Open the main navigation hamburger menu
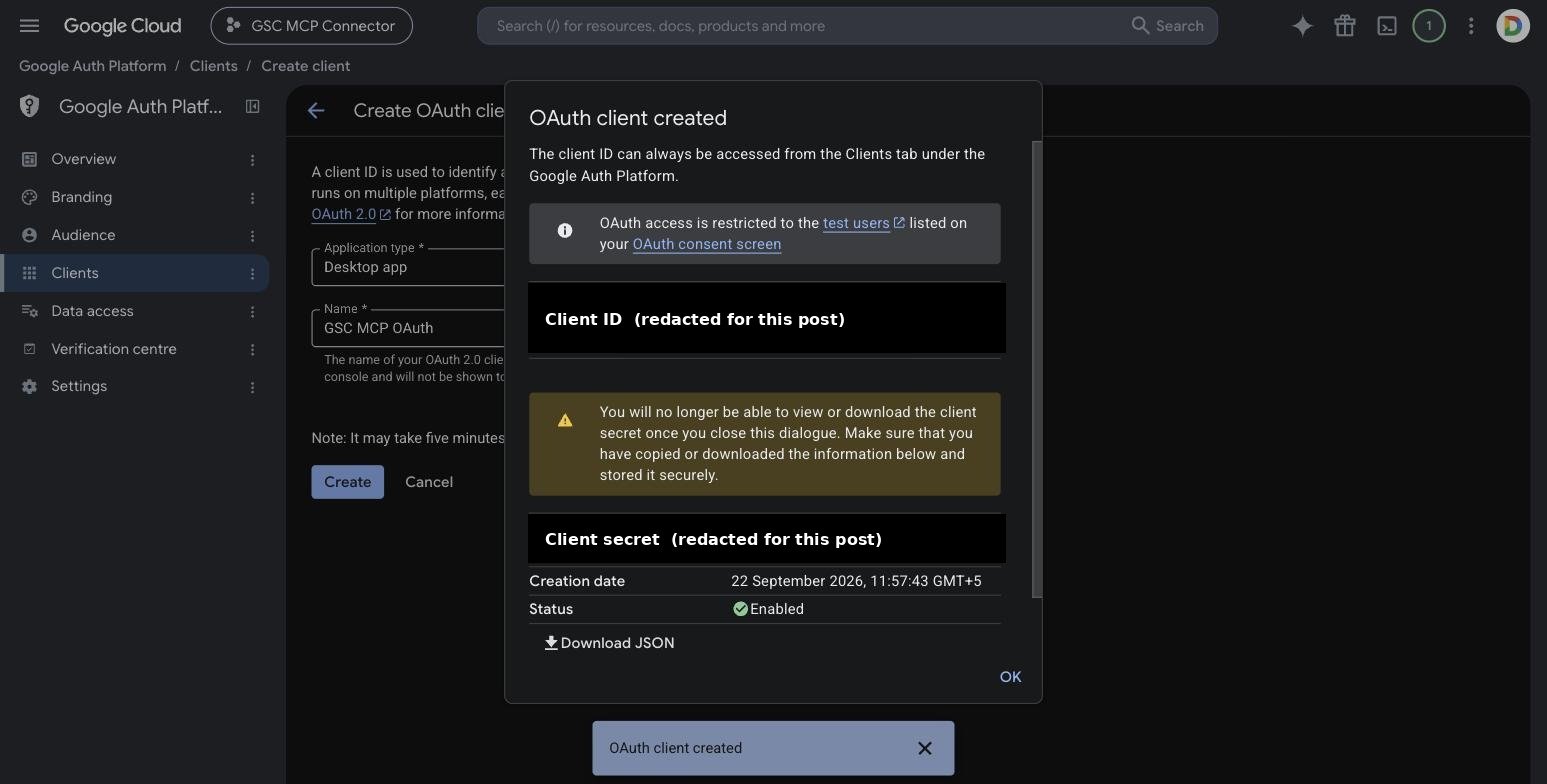 (x=29, y=26)
